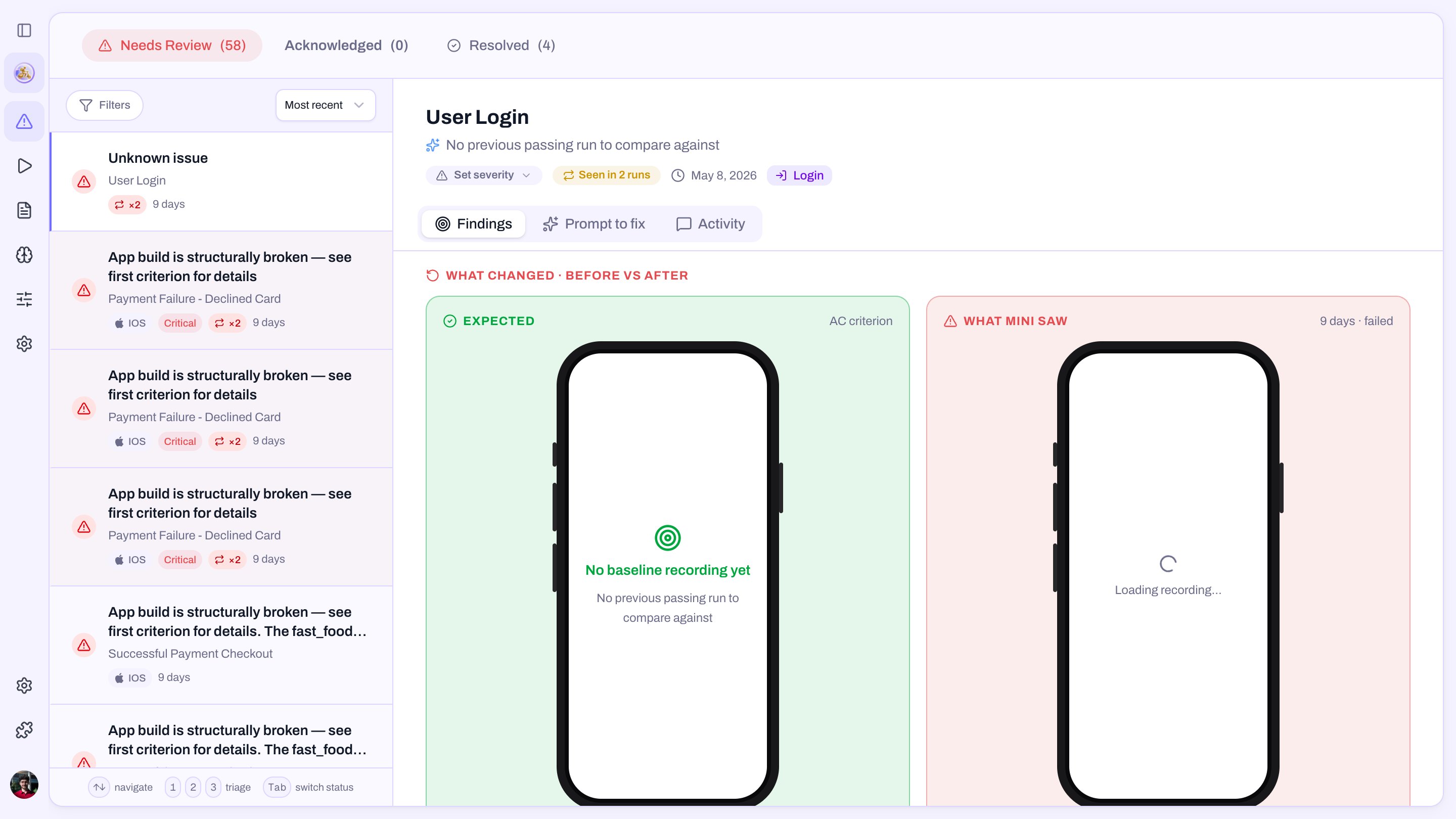Open the project avatar in sidebar

pyautogui.click(x=24, y=73)
